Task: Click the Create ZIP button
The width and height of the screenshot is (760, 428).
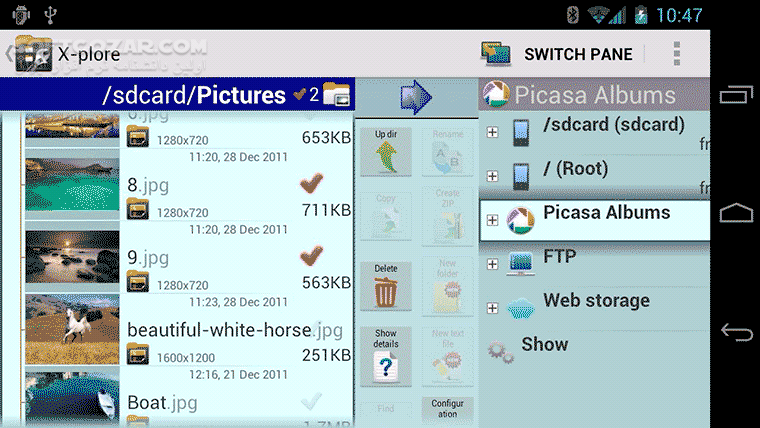Action: coord(447,215)
